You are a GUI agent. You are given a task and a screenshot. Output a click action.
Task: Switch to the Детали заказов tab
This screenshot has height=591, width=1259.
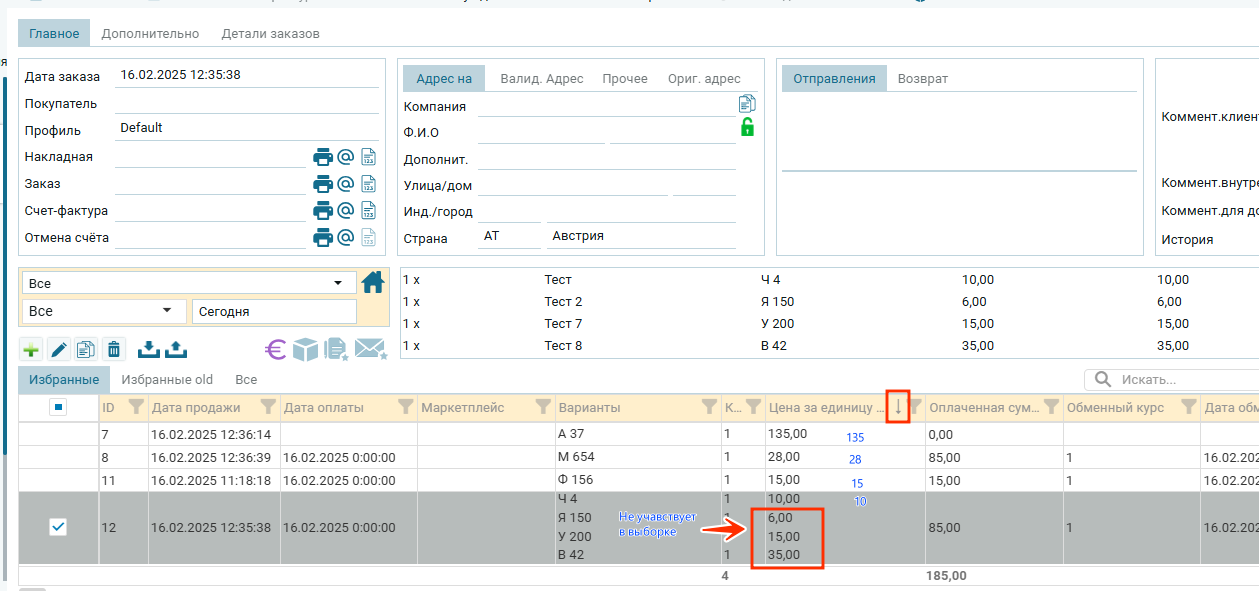click(270, 34)
